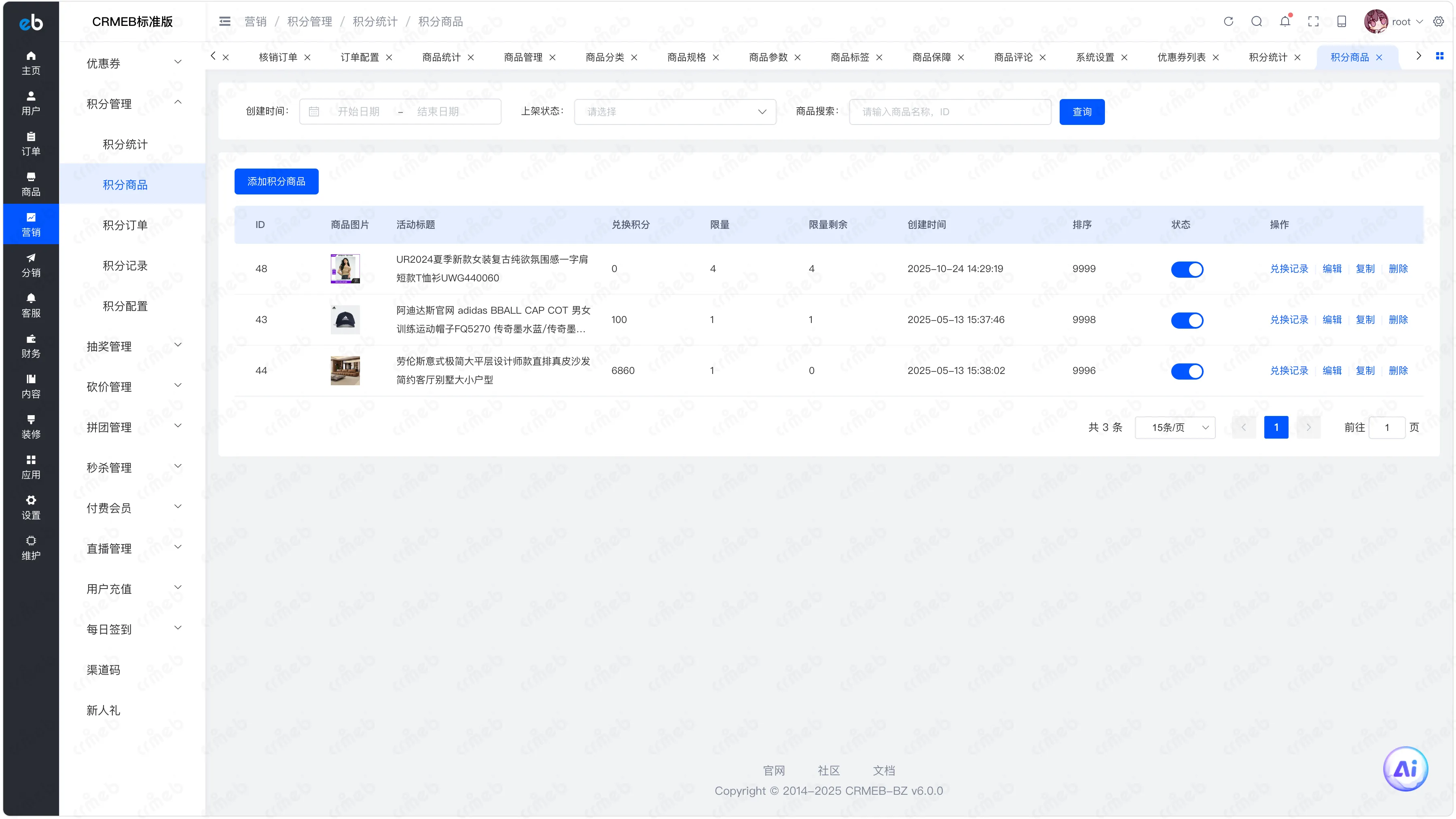The height and width of the screenshot is (819, 1456).
Task: Open the 用户 users sidebar icon
Action: point(31,103)
